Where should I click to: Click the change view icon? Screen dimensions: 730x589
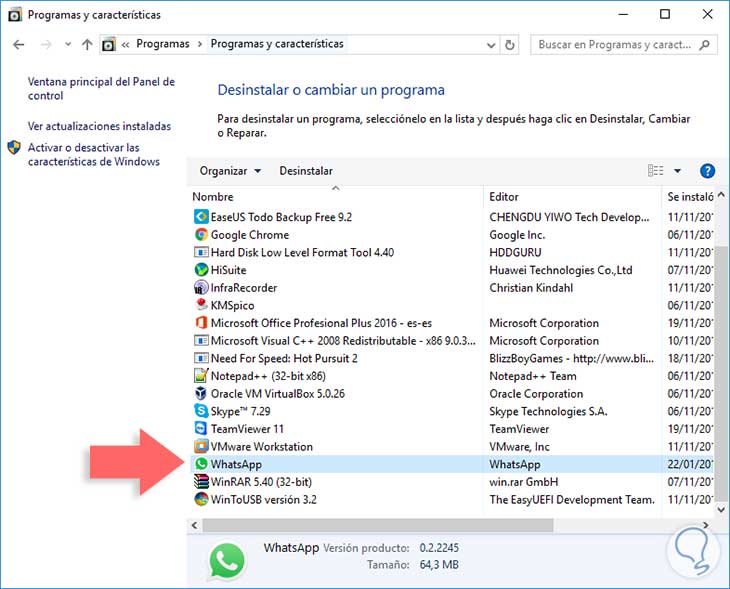pyautogui.click(x=656, y=171)
